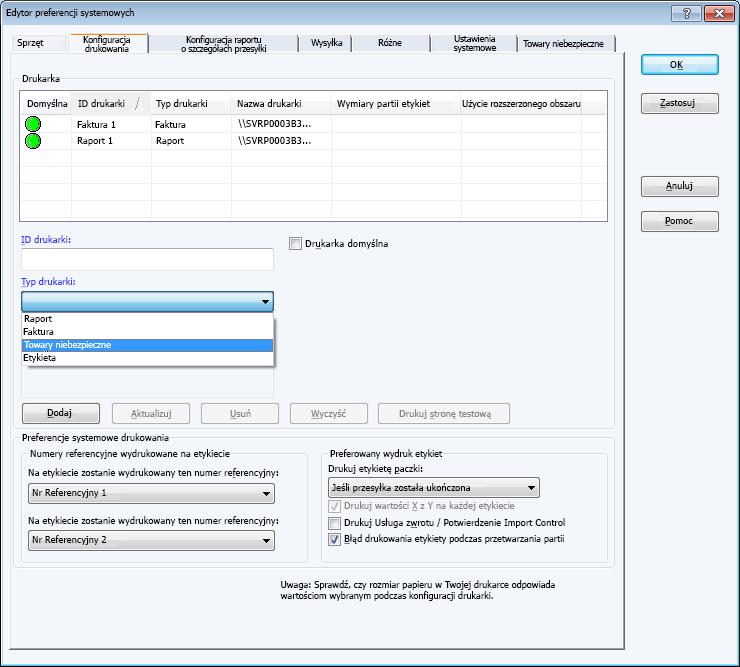
Task: Expand the Drukuj etykietę paczki combo box
Action: (x=434, y=488)
